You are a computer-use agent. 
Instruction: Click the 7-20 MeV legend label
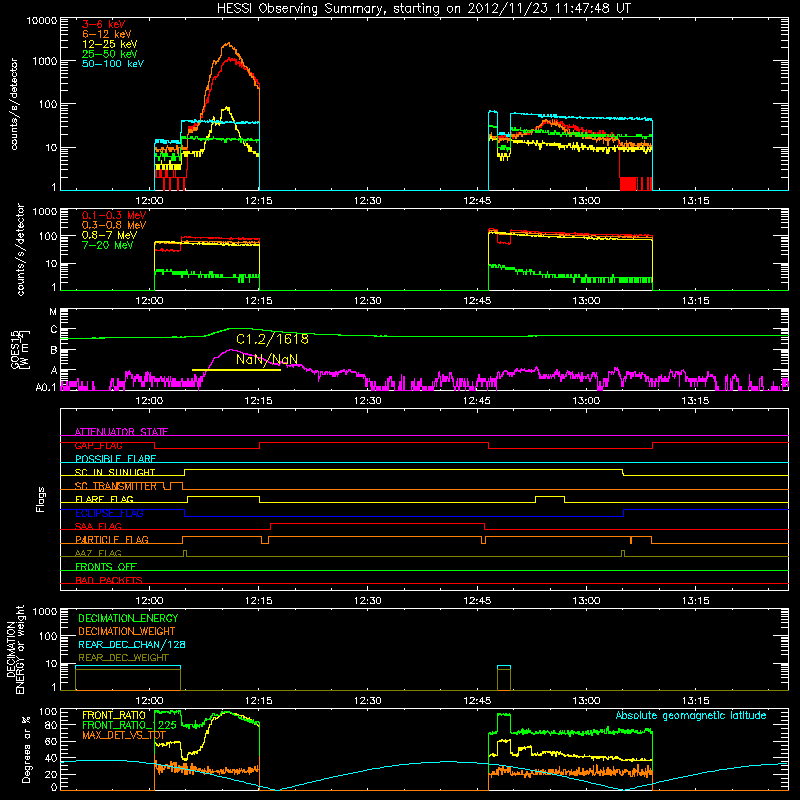click(x=108, y=245)
